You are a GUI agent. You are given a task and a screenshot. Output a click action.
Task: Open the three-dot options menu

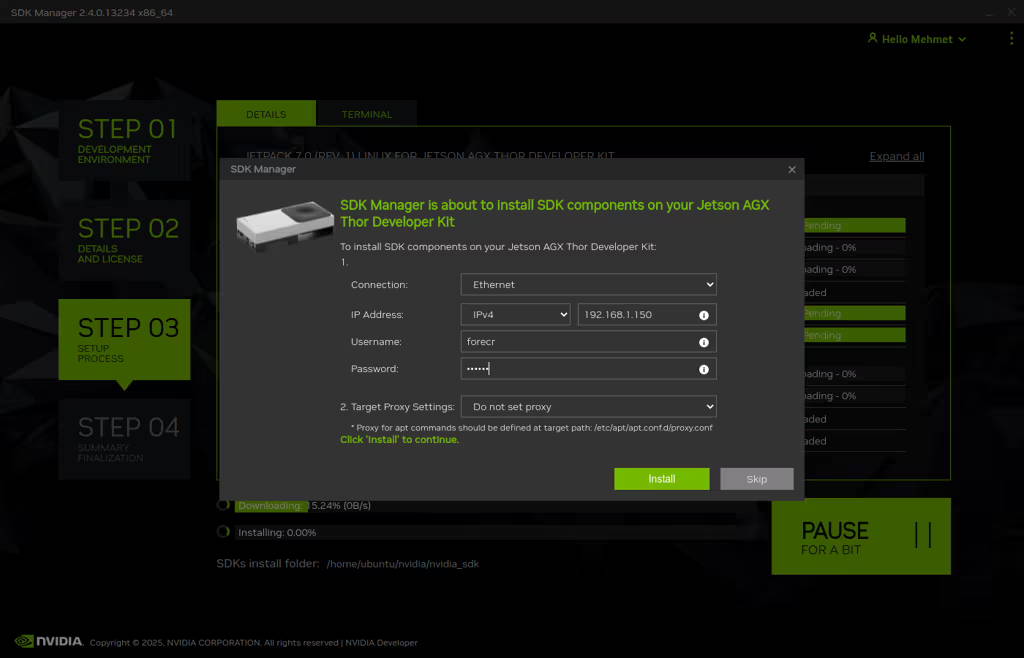1011,39
